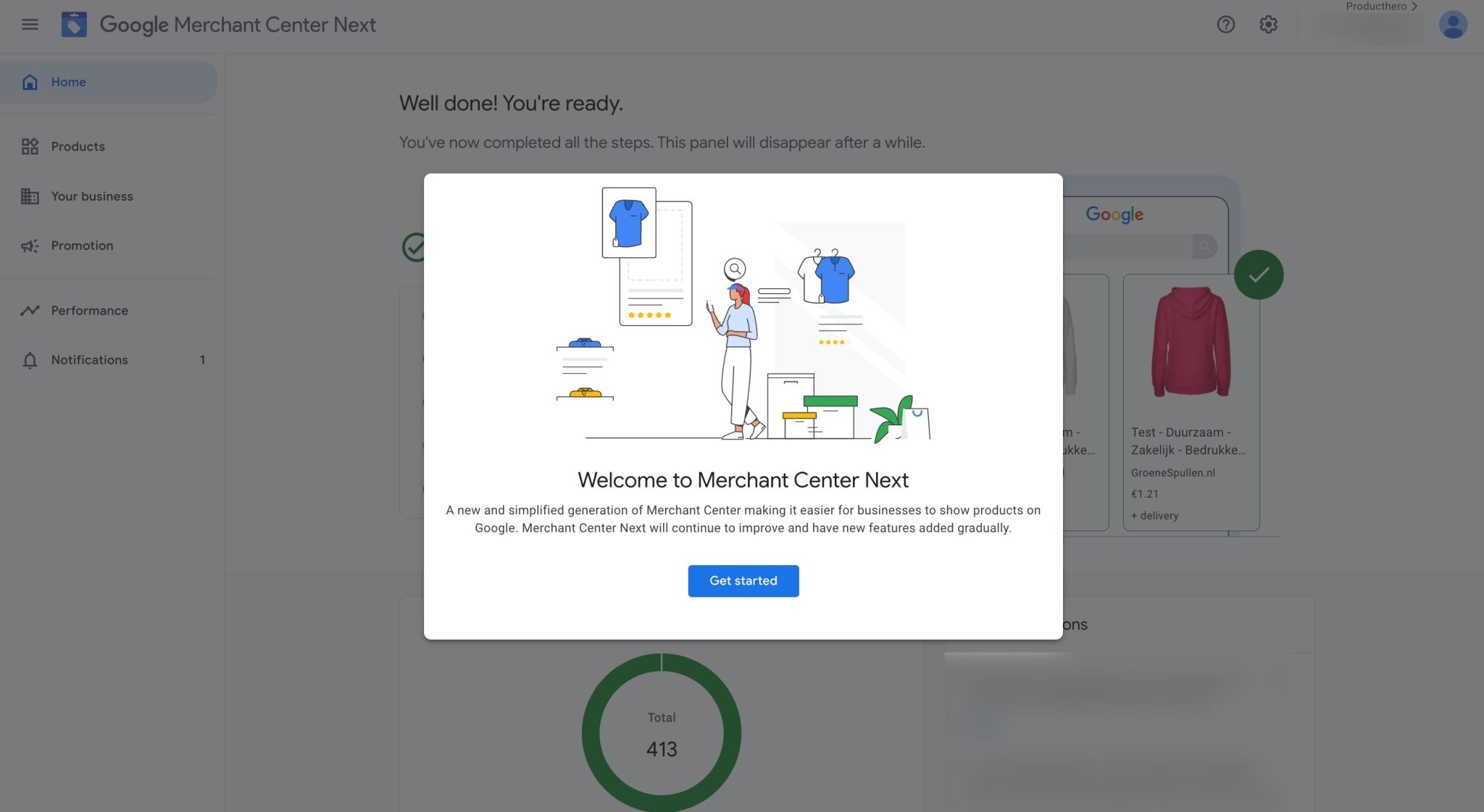Open the user account avatar
Screen dimensions: 1484x812
point(1453,25)
